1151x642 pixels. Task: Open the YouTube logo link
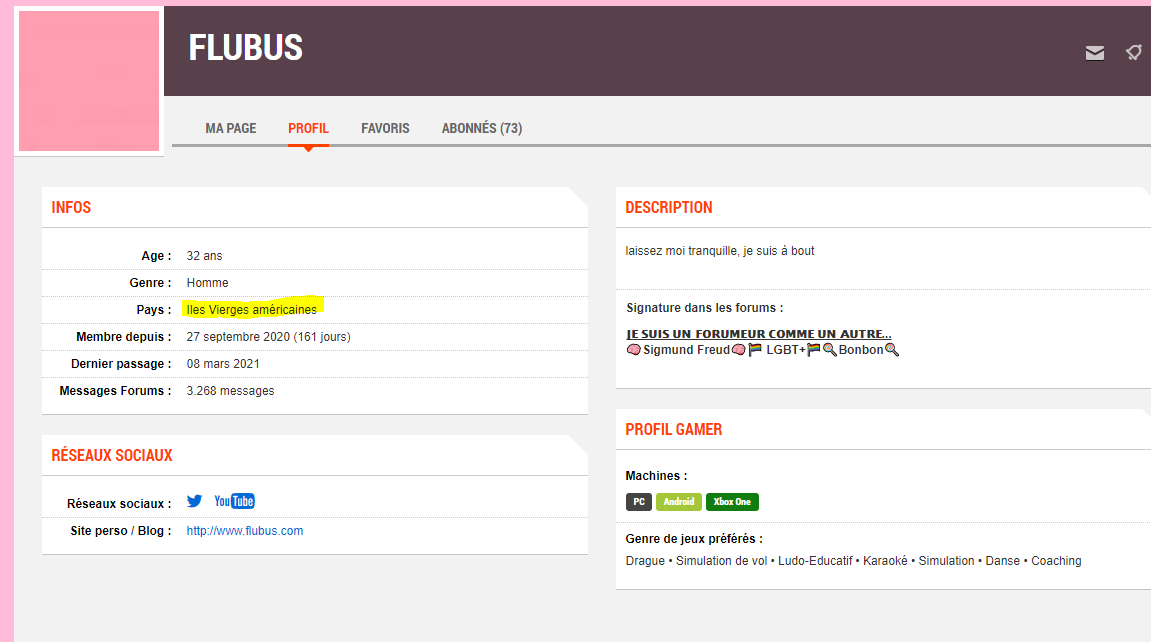tap(235, 501)
